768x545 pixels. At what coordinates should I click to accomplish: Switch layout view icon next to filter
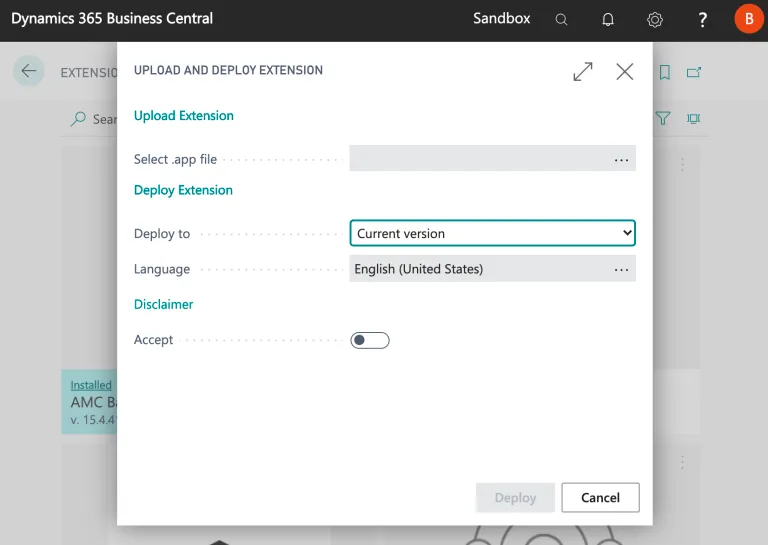tap(693, 118)
